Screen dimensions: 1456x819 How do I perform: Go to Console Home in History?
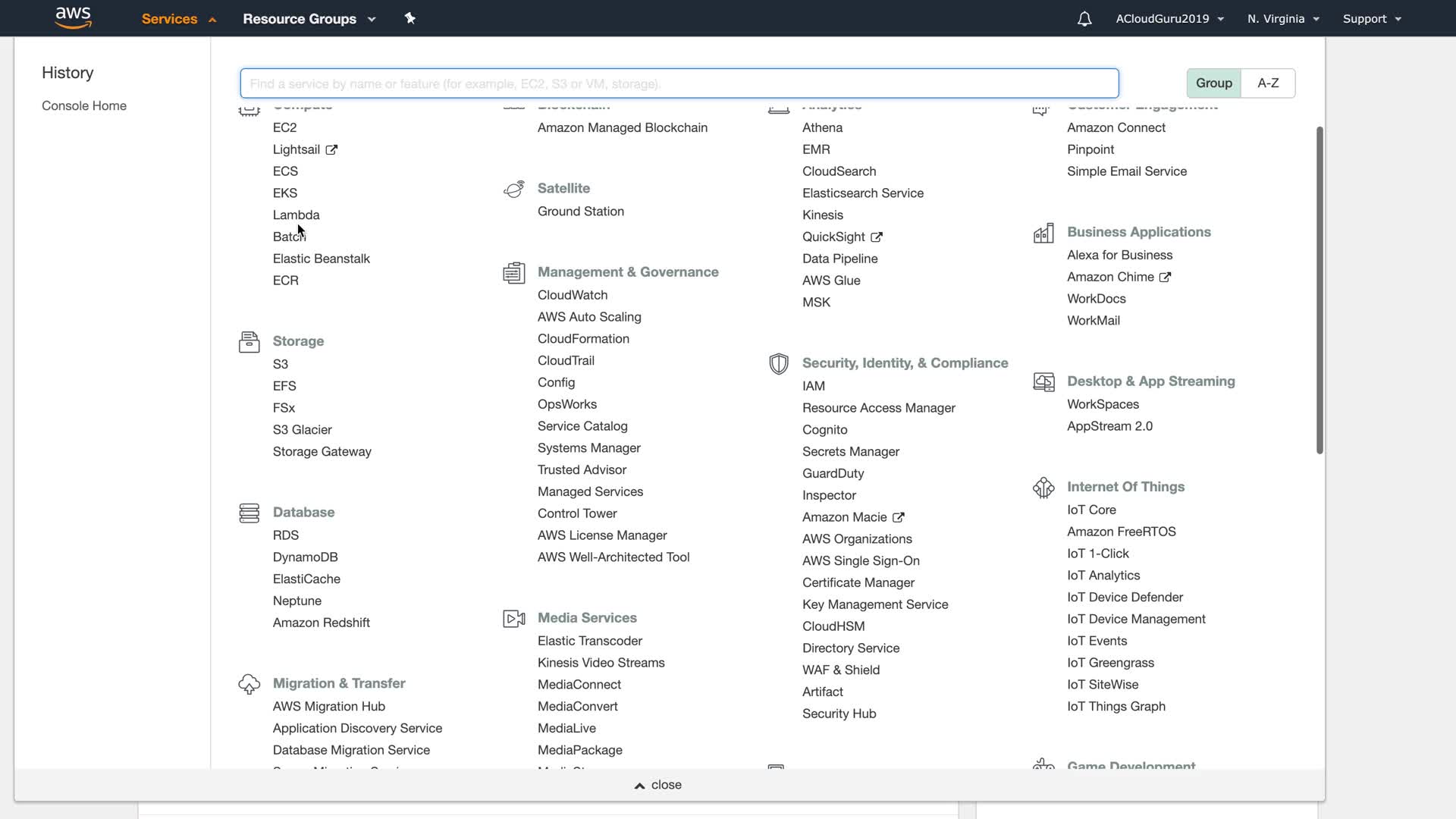click(x=84, y=106)
